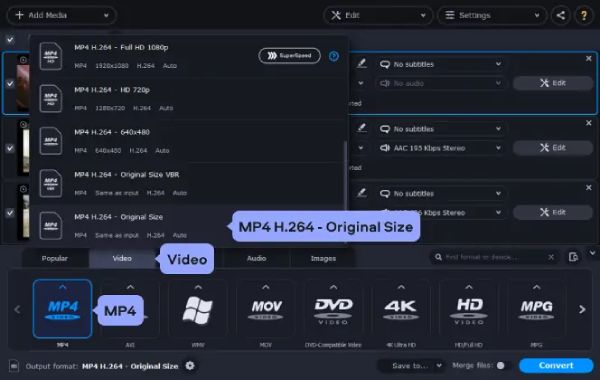Expand the MOV presets arrow

266,287
